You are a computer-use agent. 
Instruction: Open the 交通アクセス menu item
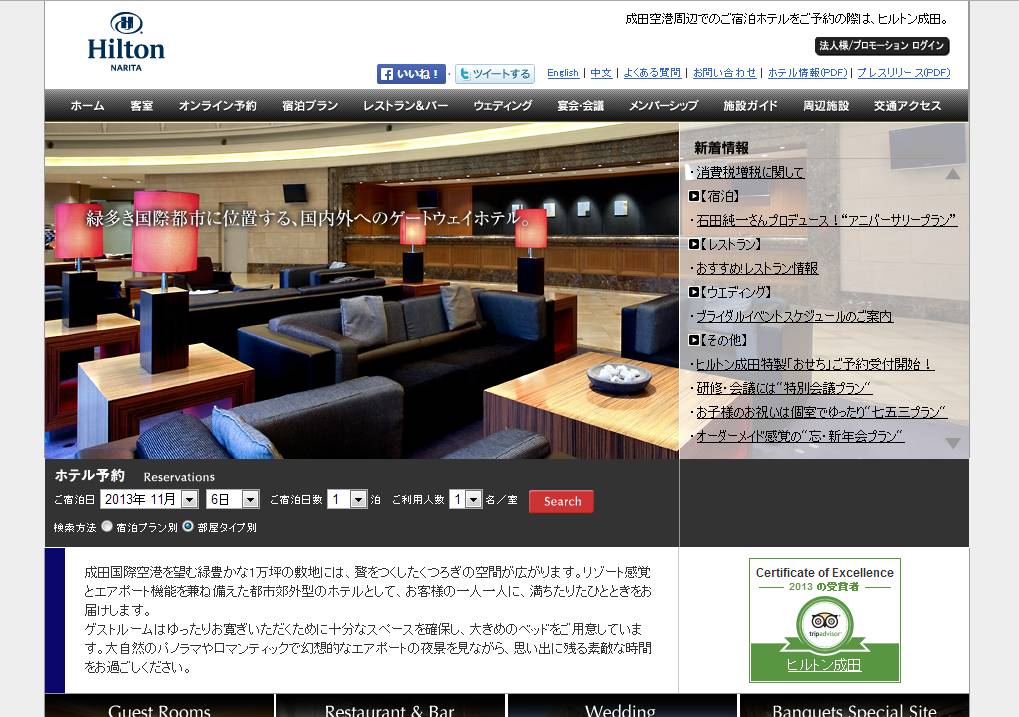pos(907,105)
